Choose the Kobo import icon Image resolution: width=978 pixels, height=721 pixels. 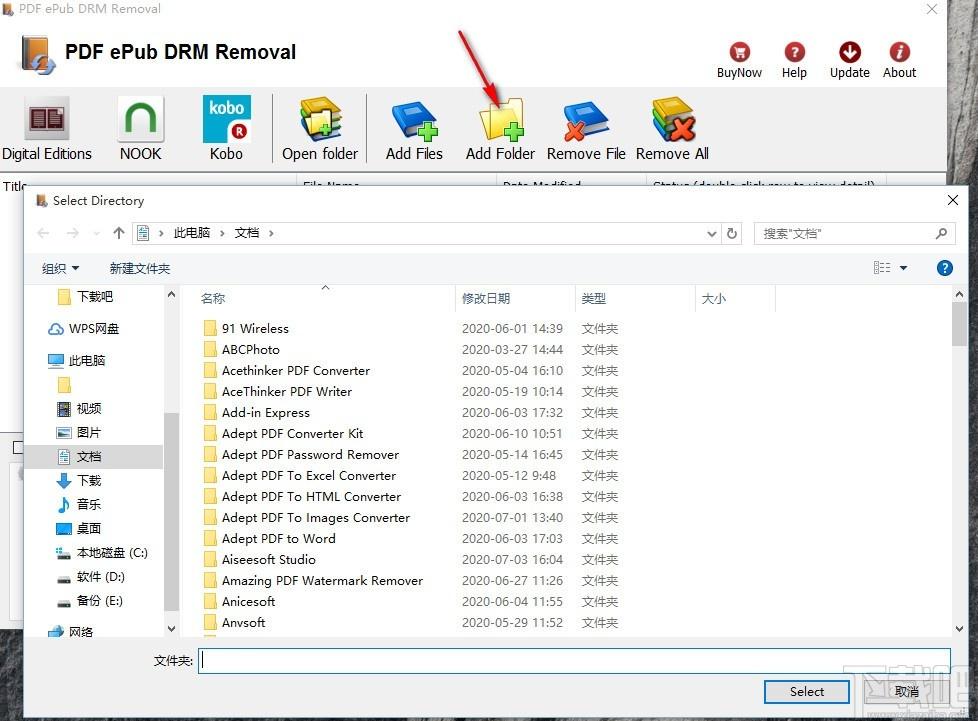click(x=226, y=128)
